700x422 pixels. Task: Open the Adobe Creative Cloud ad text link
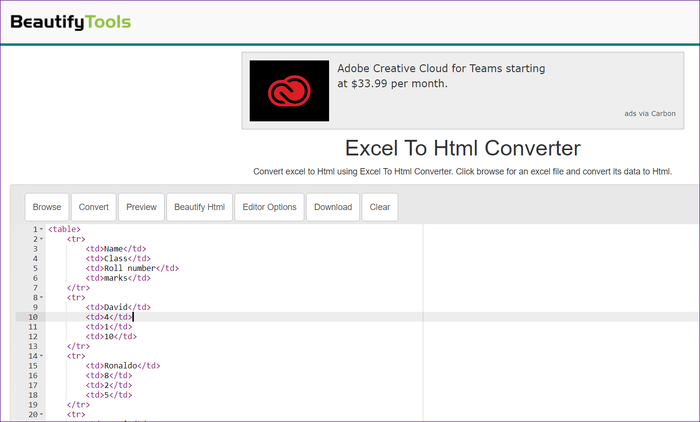click(441, 76)
